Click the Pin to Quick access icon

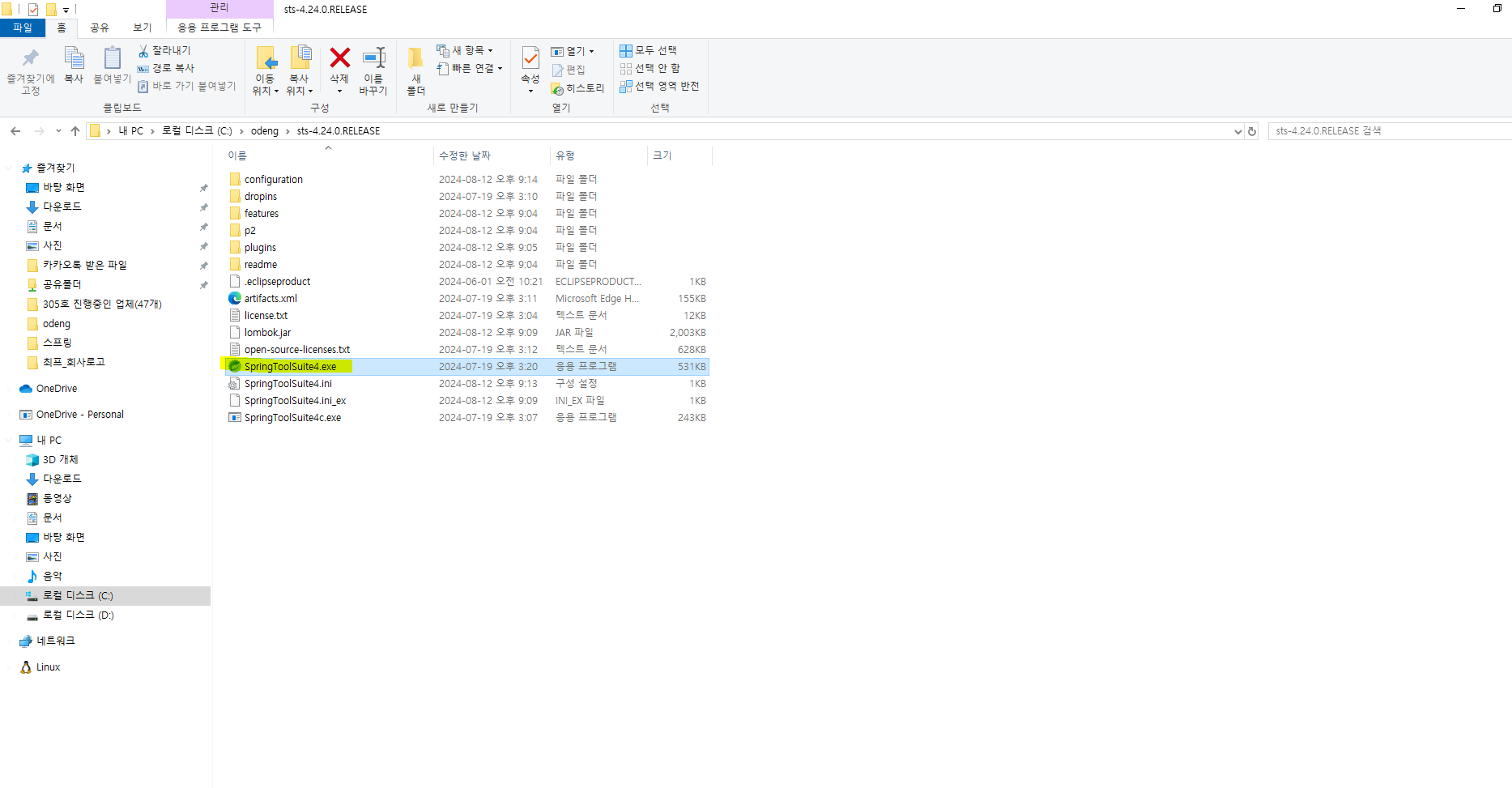[31, 58]
